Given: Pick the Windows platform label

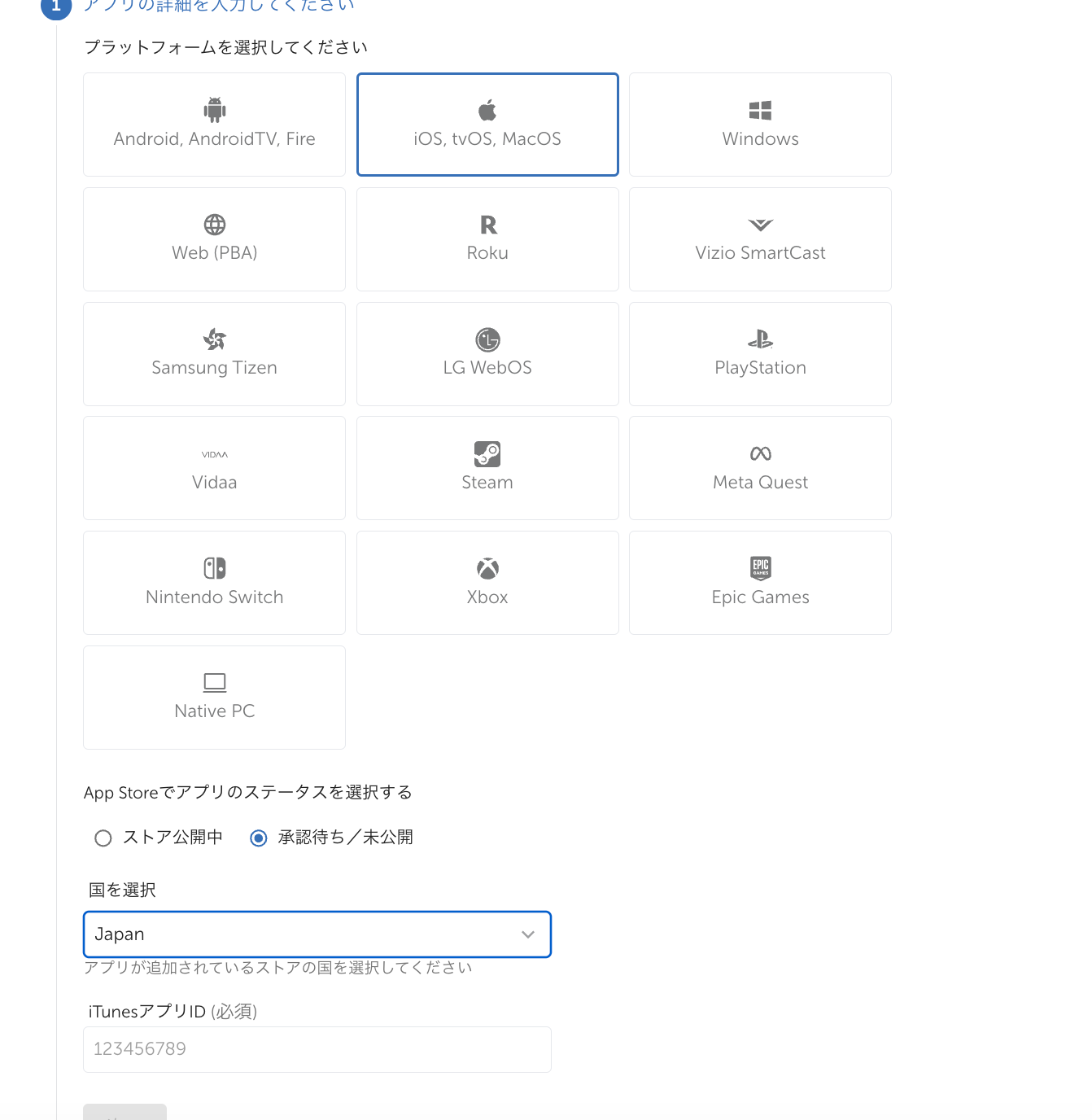Looking at the screenshot, I should tap(760, 139).
